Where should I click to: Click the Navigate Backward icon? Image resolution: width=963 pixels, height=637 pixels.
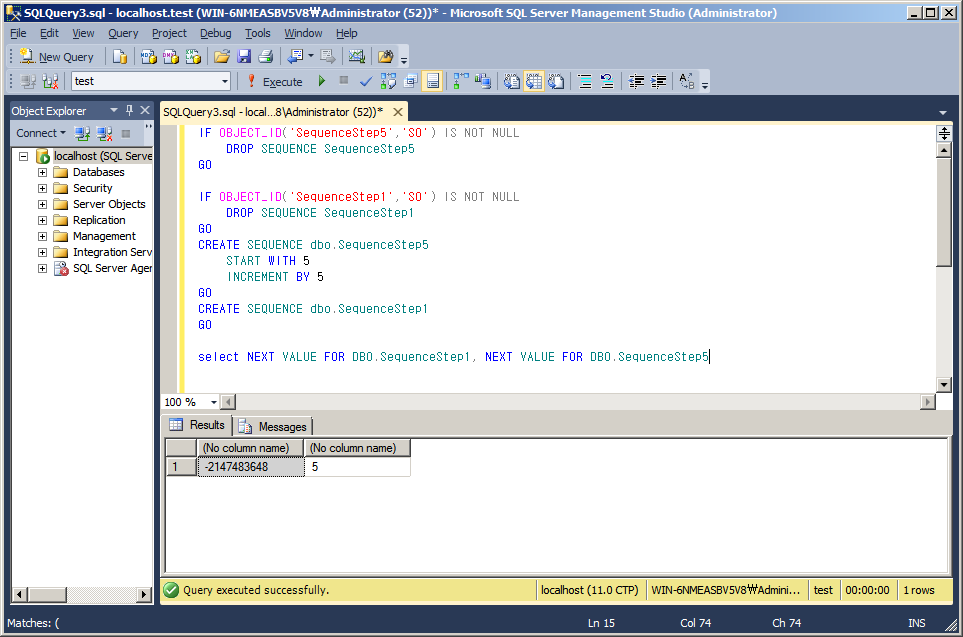[x=295, y=57]
